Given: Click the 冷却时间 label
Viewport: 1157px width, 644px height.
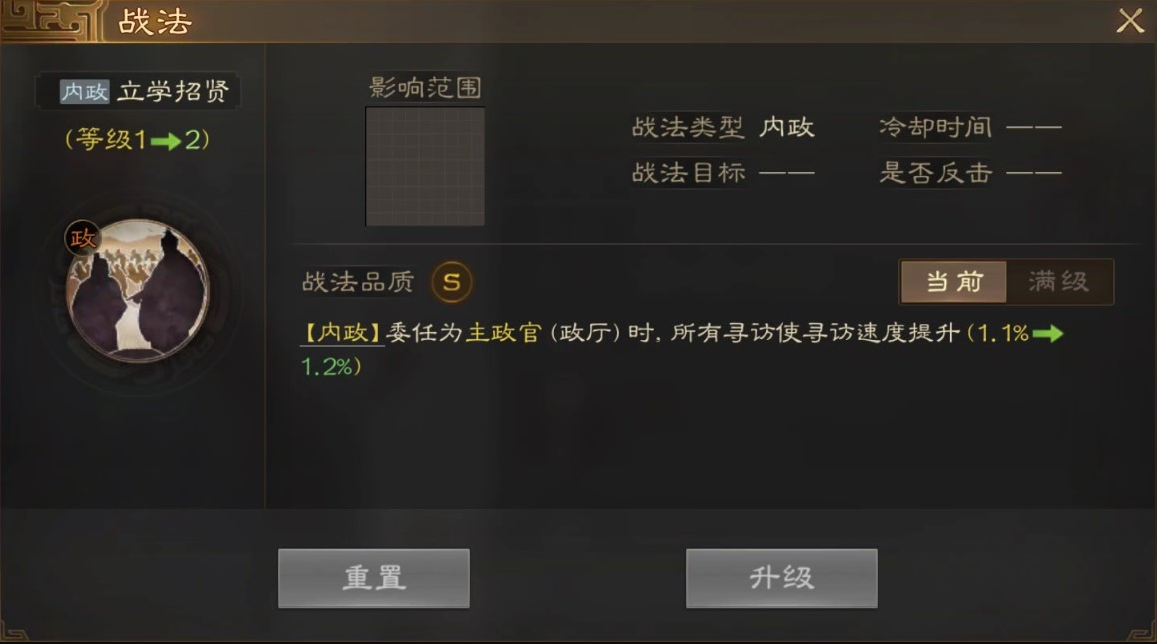Looking at the screenshot, I should (936, 127).
